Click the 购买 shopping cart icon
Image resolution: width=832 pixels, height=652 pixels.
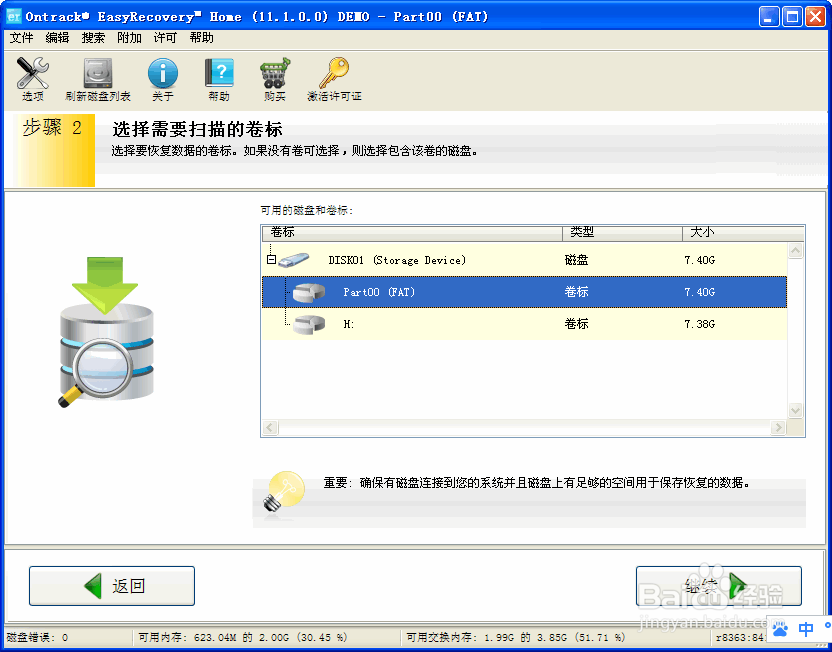coord(275,73)
